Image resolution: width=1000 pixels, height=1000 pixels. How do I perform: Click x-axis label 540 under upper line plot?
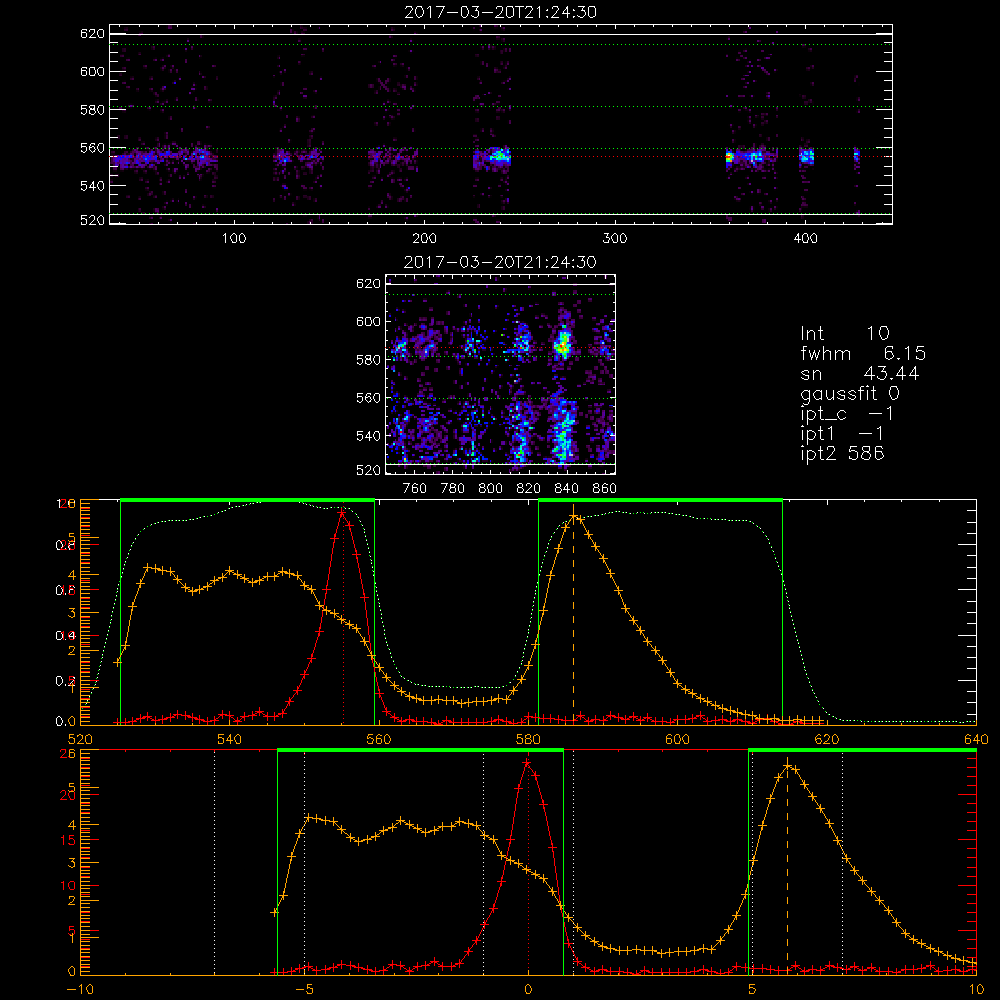click(x=230, y=739)
